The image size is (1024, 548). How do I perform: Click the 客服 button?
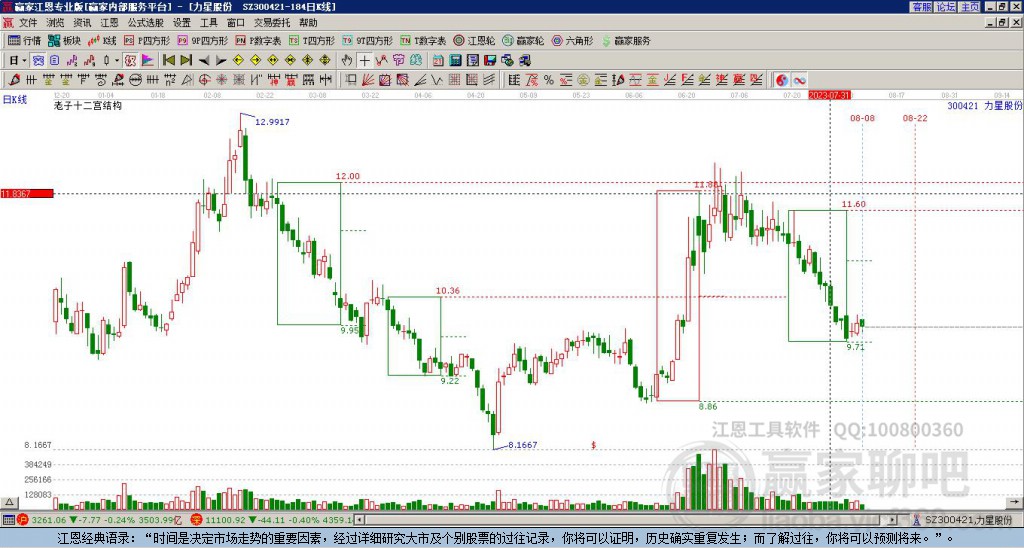(921, 7)
